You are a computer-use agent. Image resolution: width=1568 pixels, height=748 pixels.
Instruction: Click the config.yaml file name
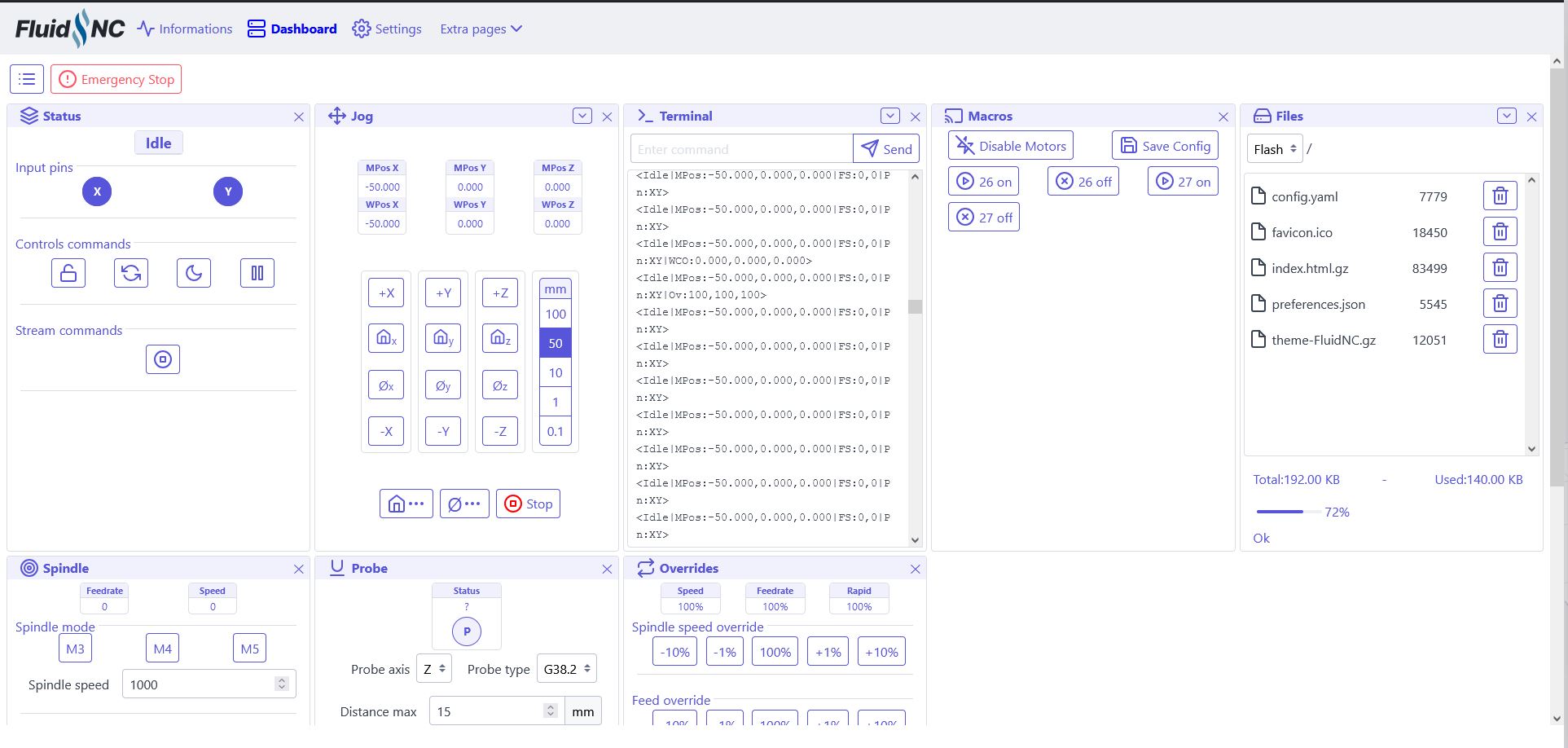1305,196
